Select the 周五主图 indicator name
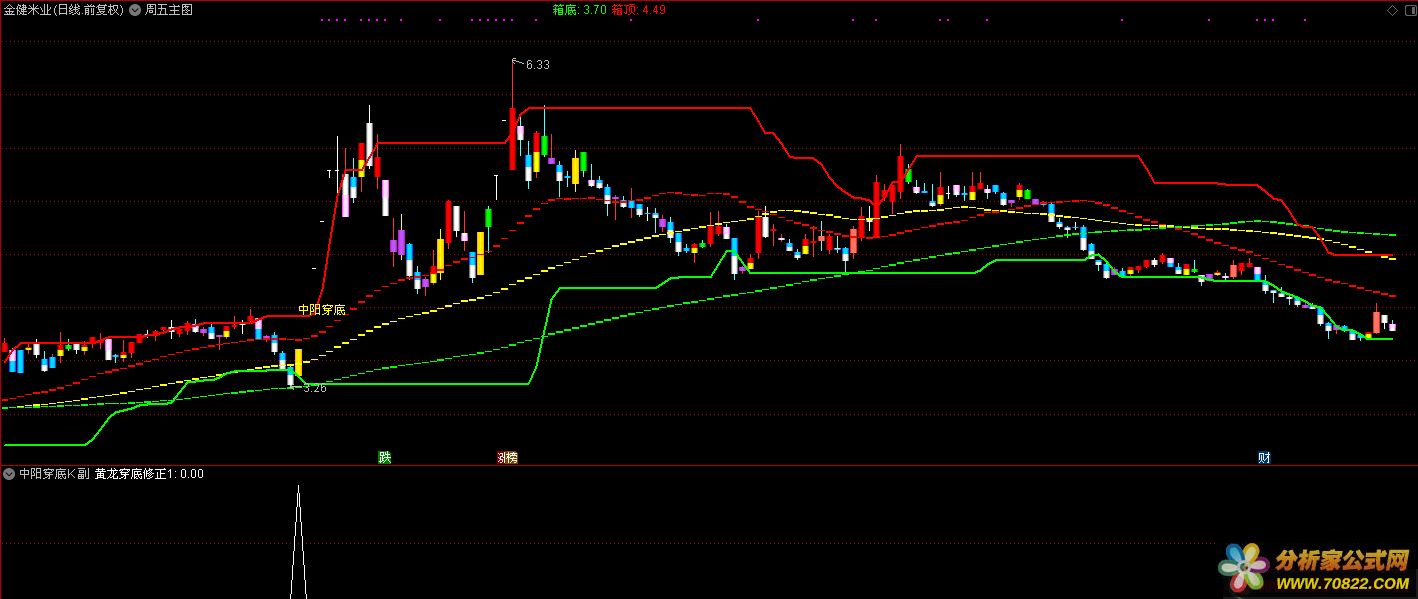 point(169,9)
